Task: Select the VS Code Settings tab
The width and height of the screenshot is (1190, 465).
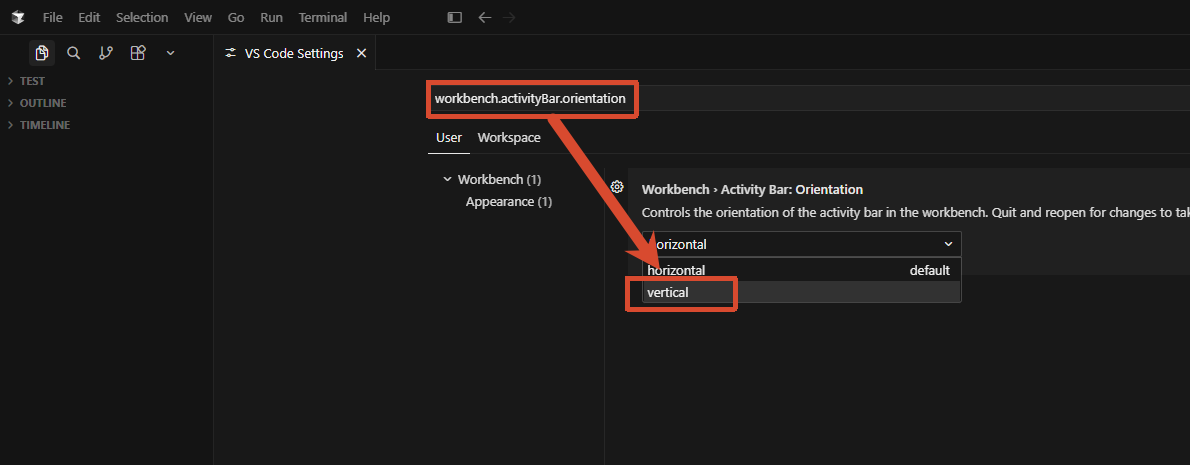Action: tap(294, 54)
